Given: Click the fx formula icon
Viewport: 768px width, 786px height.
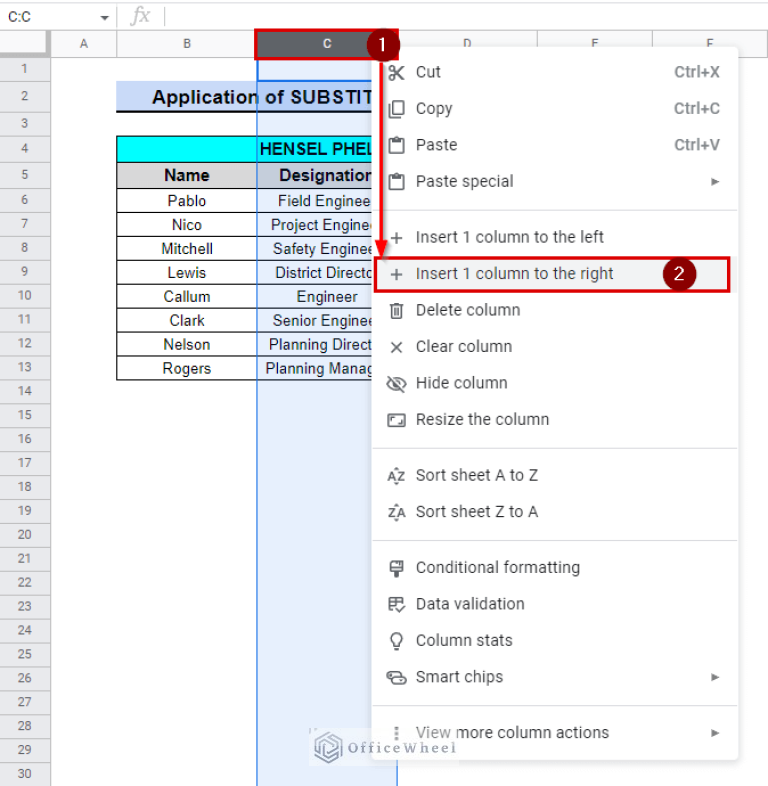Looking at the screenshot, I should pyautogui.click(x=140, y=16).
